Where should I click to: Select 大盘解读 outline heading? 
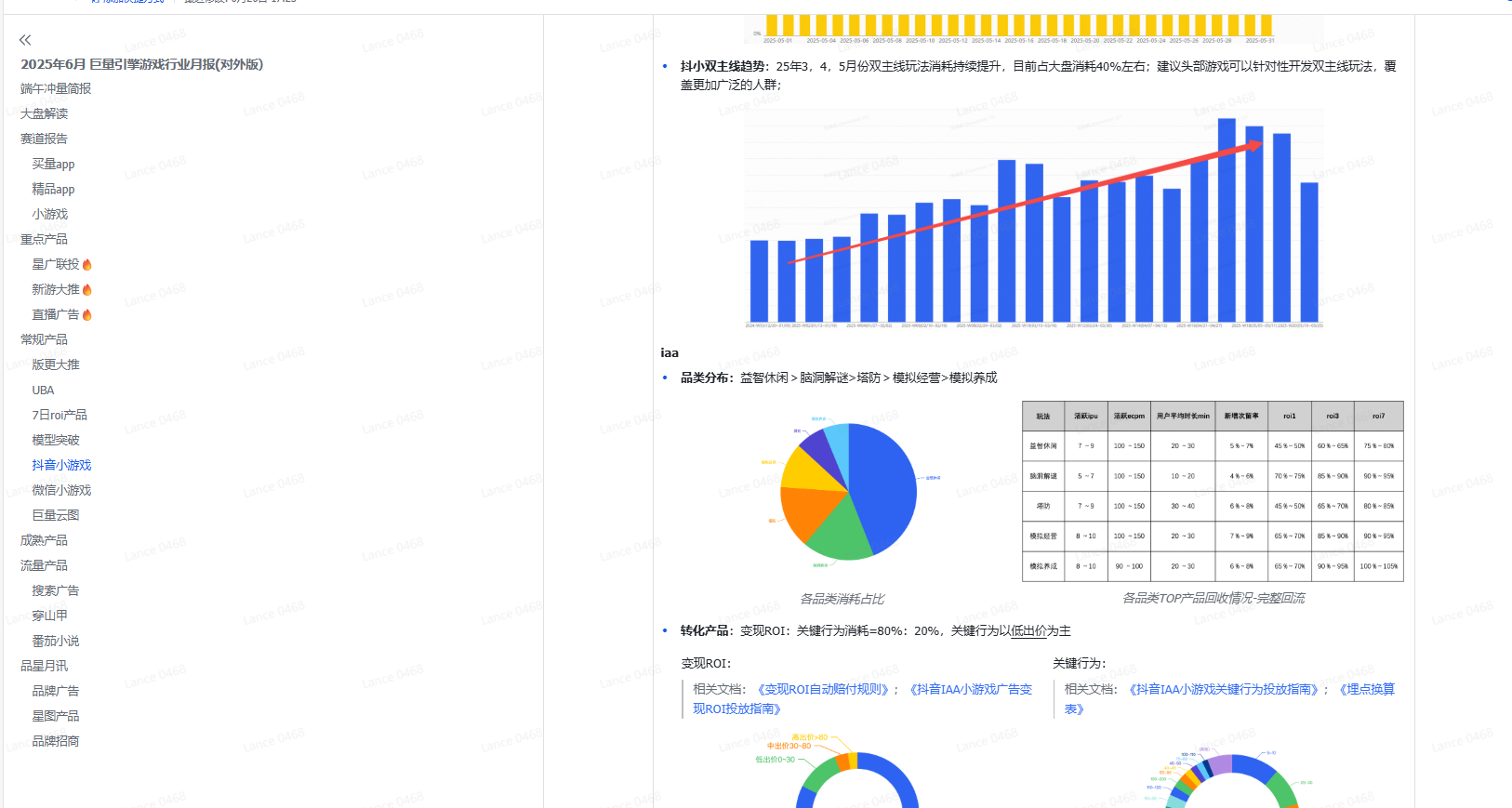point(44,113)
